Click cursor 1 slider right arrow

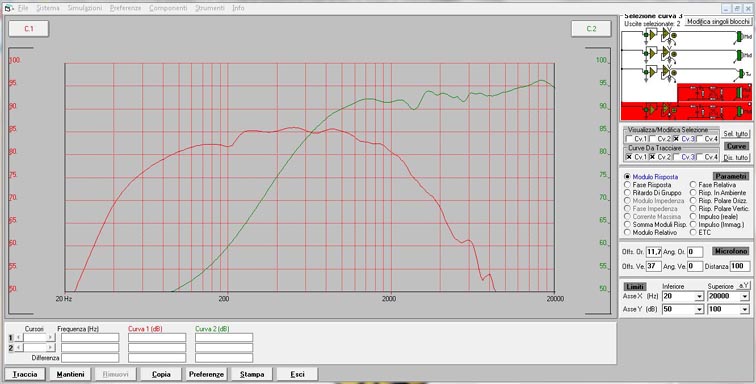point(51,338)
